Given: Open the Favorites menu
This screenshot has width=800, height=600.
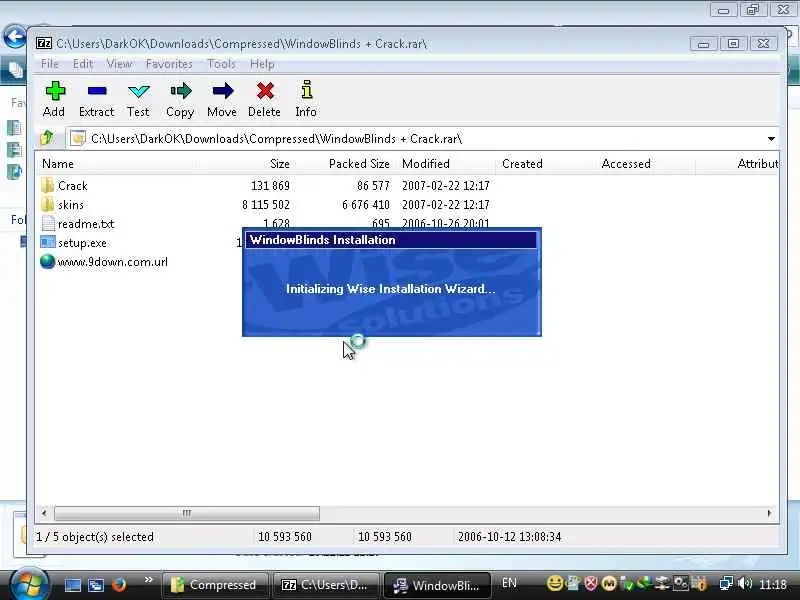Looking at the screenshot, I should (169, 64).
